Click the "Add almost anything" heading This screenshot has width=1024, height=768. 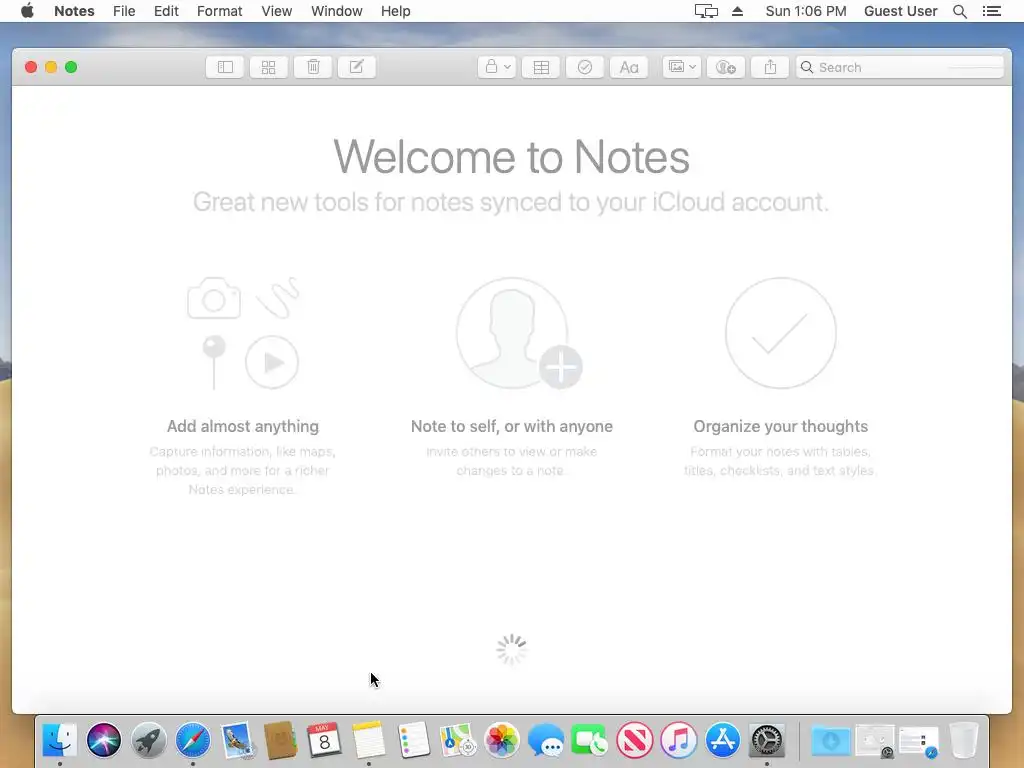[243, 426]
